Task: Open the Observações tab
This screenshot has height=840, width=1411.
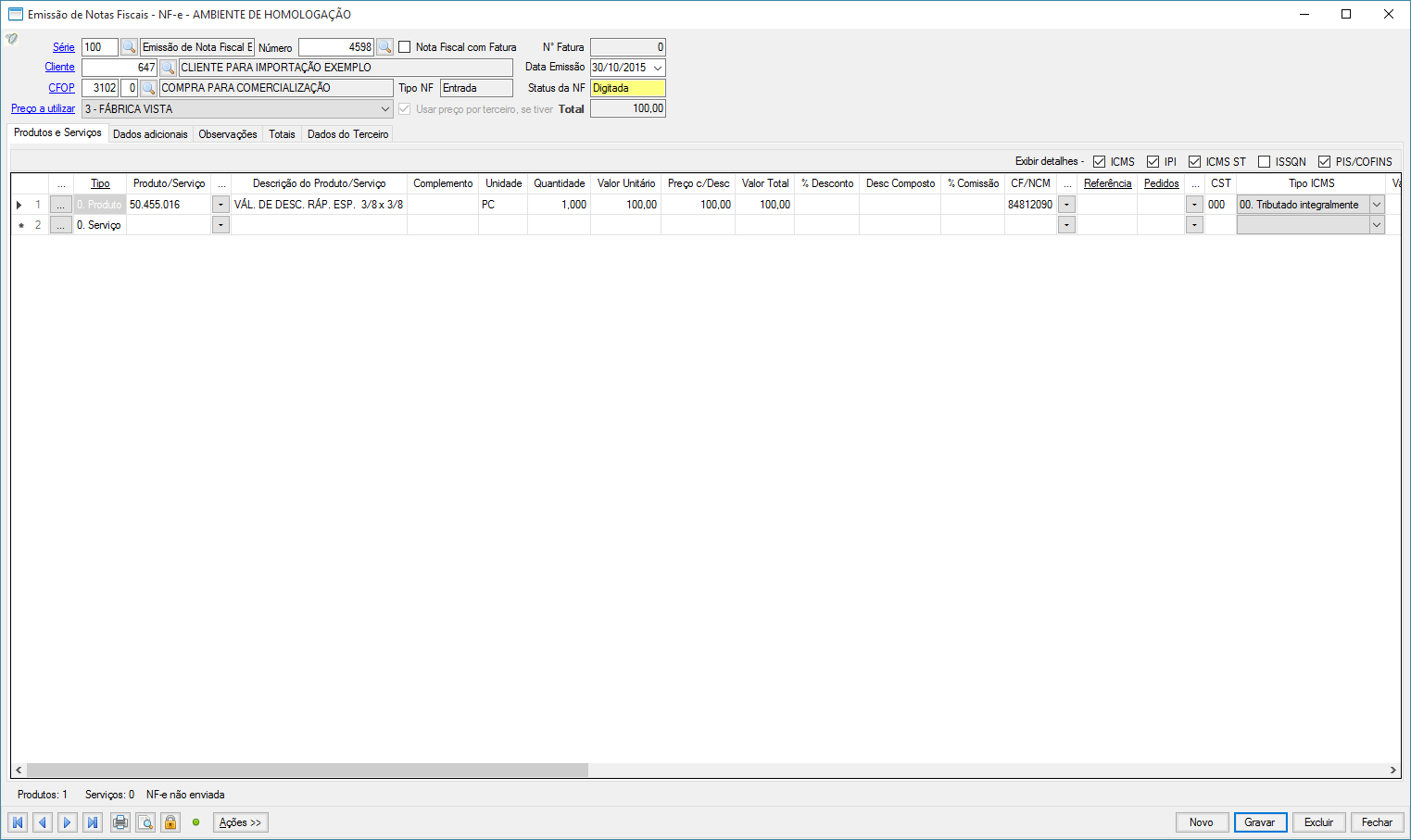Action: 228,134
